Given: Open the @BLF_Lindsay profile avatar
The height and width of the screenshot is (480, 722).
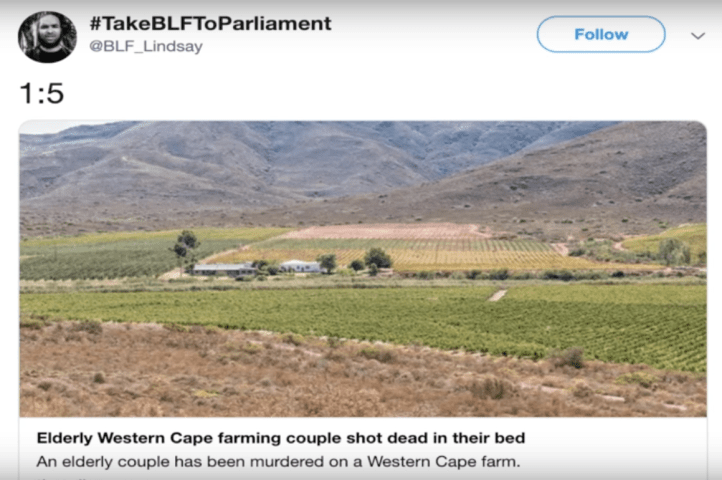Looking at the screenshot, I should pos(47,37).
